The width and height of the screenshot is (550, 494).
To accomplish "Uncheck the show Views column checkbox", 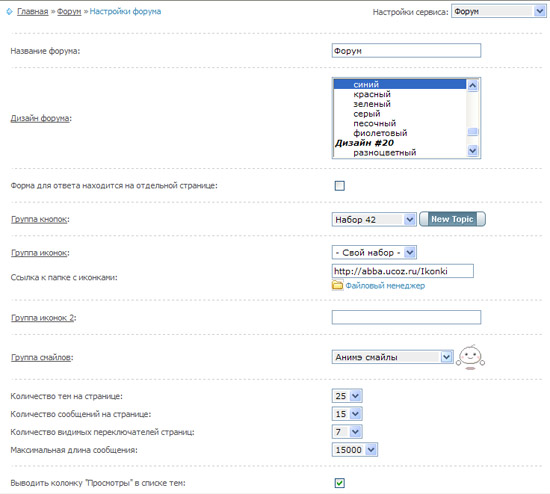I will click(x=340, y=483).
